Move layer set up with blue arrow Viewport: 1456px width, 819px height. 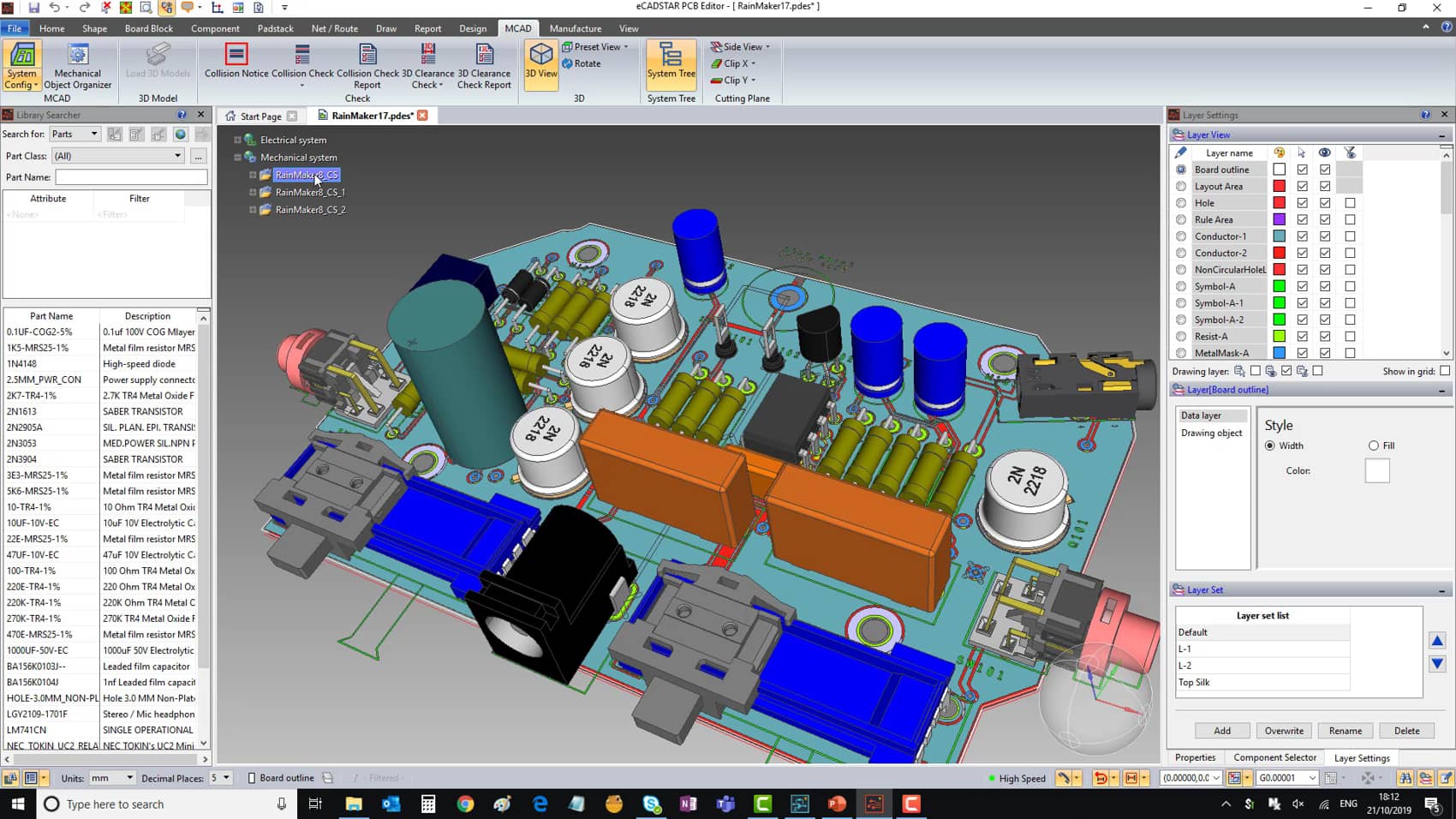tap(1437, 640)
